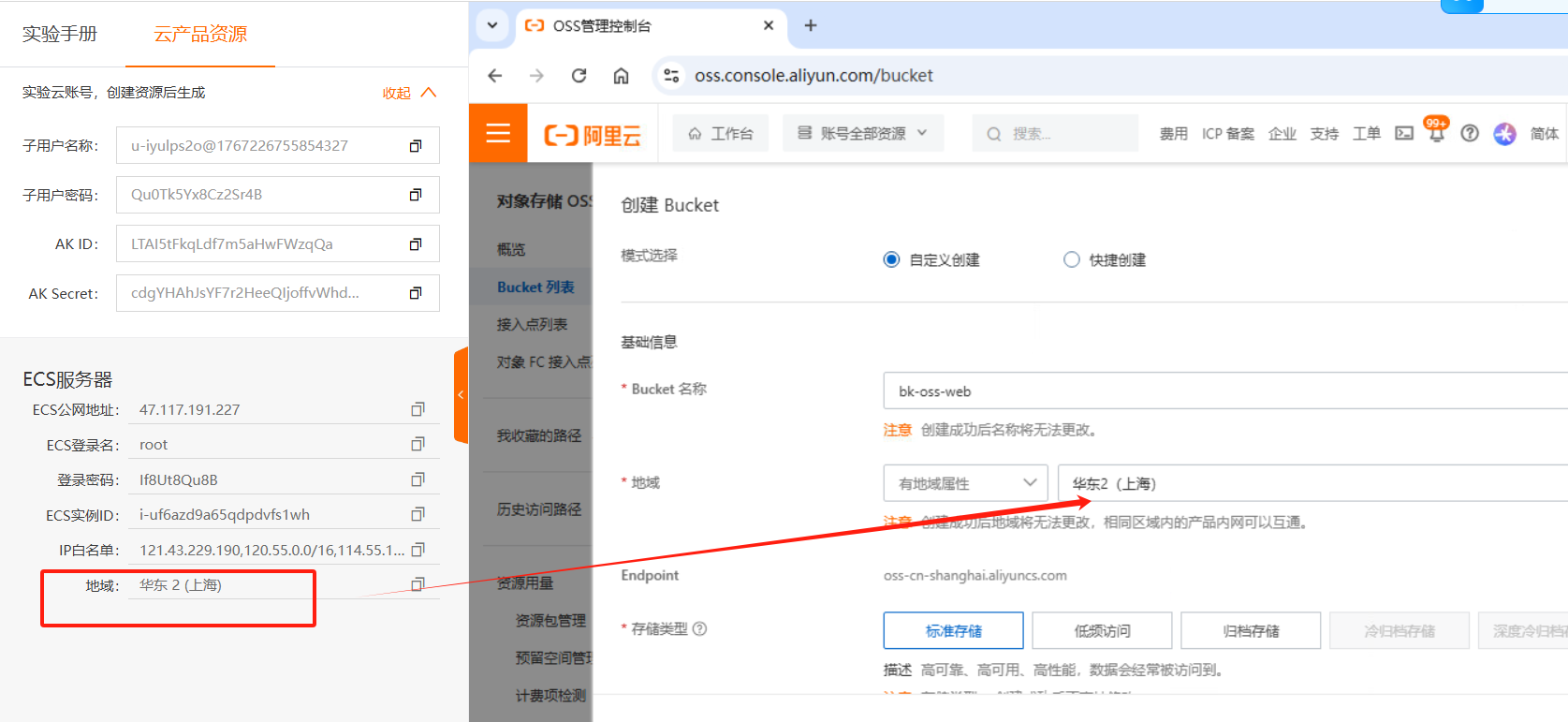Open the Aliyun hamburger menu
1568x722 pixels.
[498, 133]
